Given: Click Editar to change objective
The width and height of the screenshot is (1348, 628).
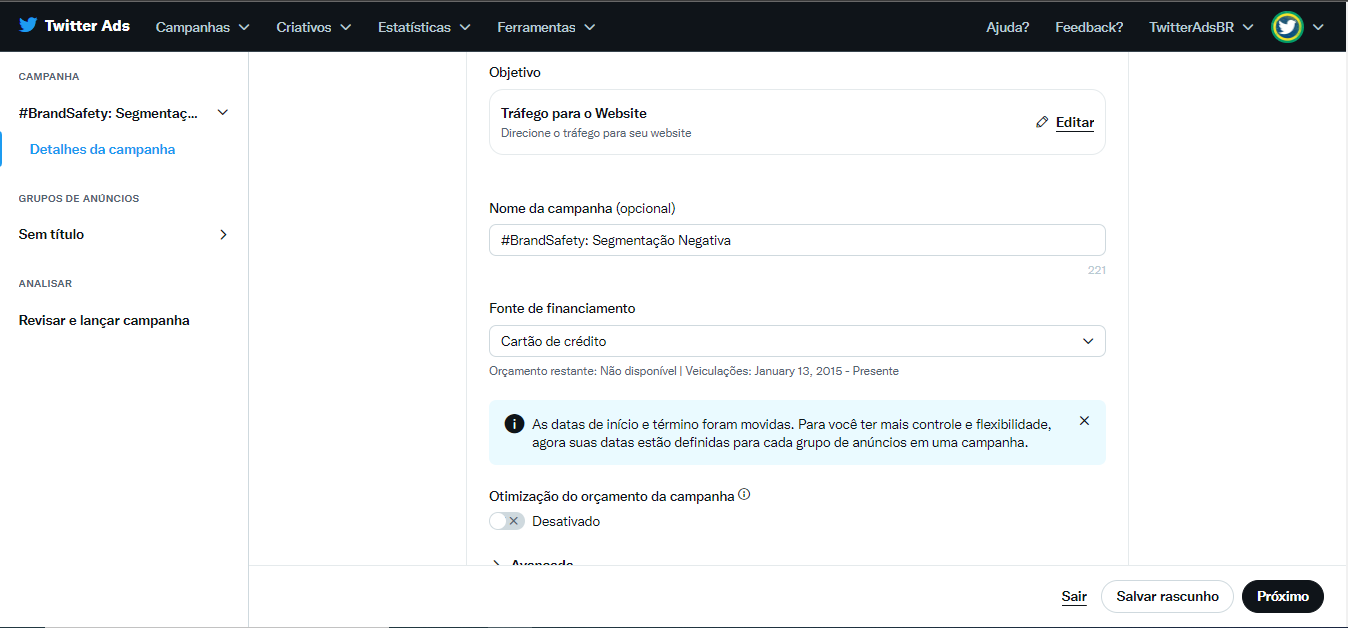Looking at the screenshot, I should coord(1075,122).
